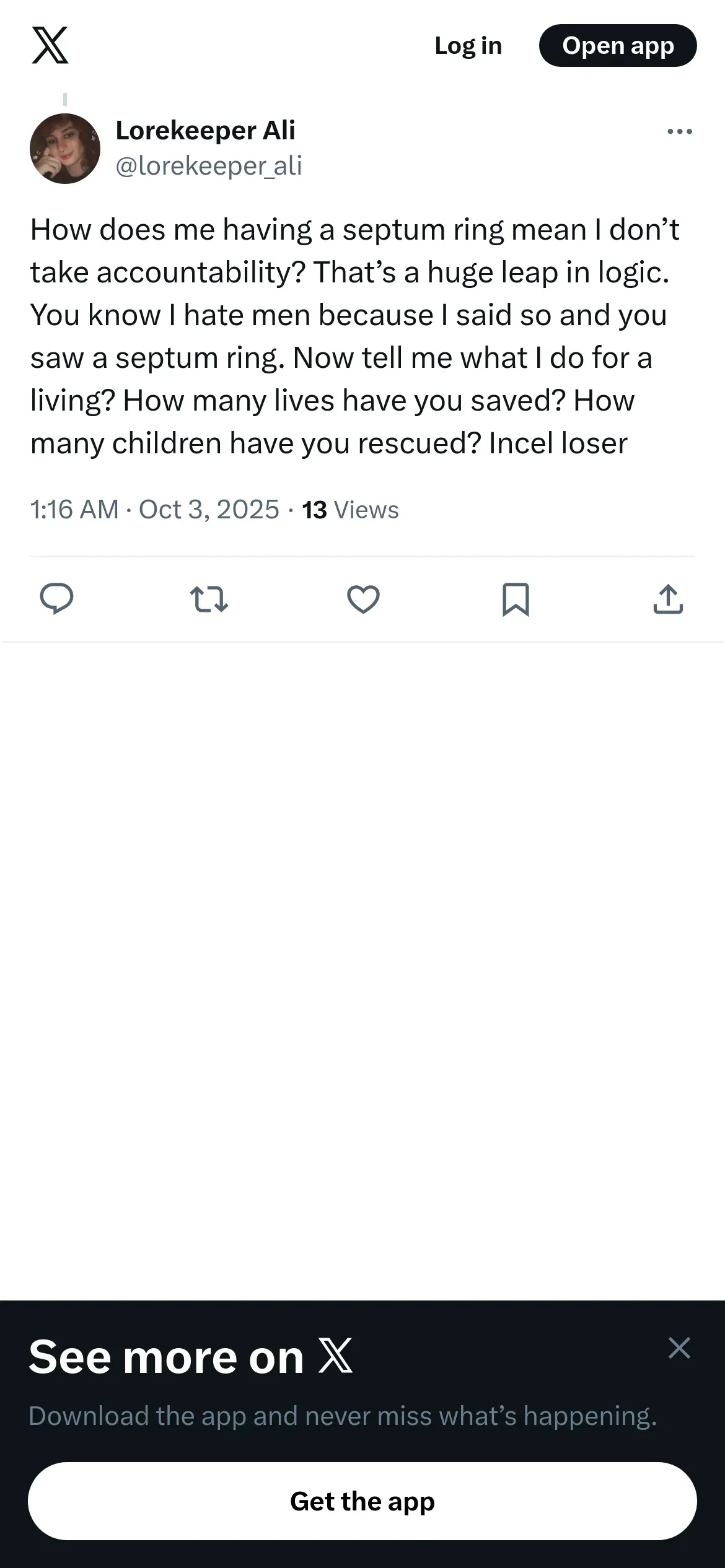The height and width of the screenshot is (1568, 725).
Task: Click the Lorekeeper Ali display name
Action: 206,131
